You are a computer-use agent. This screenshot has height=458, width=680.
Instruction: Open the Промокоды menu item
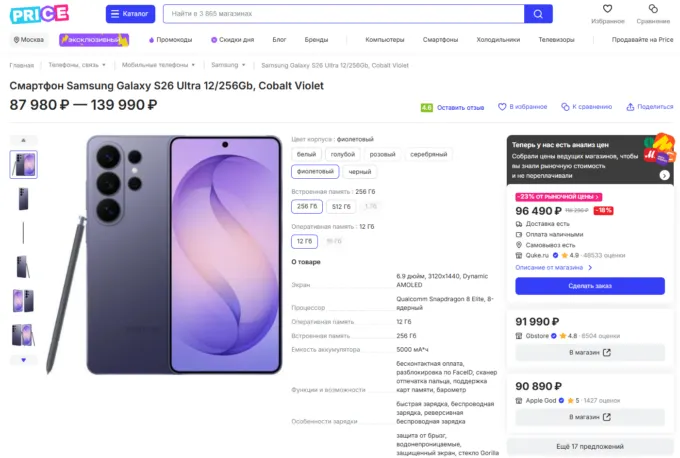(x=171, y=40)
